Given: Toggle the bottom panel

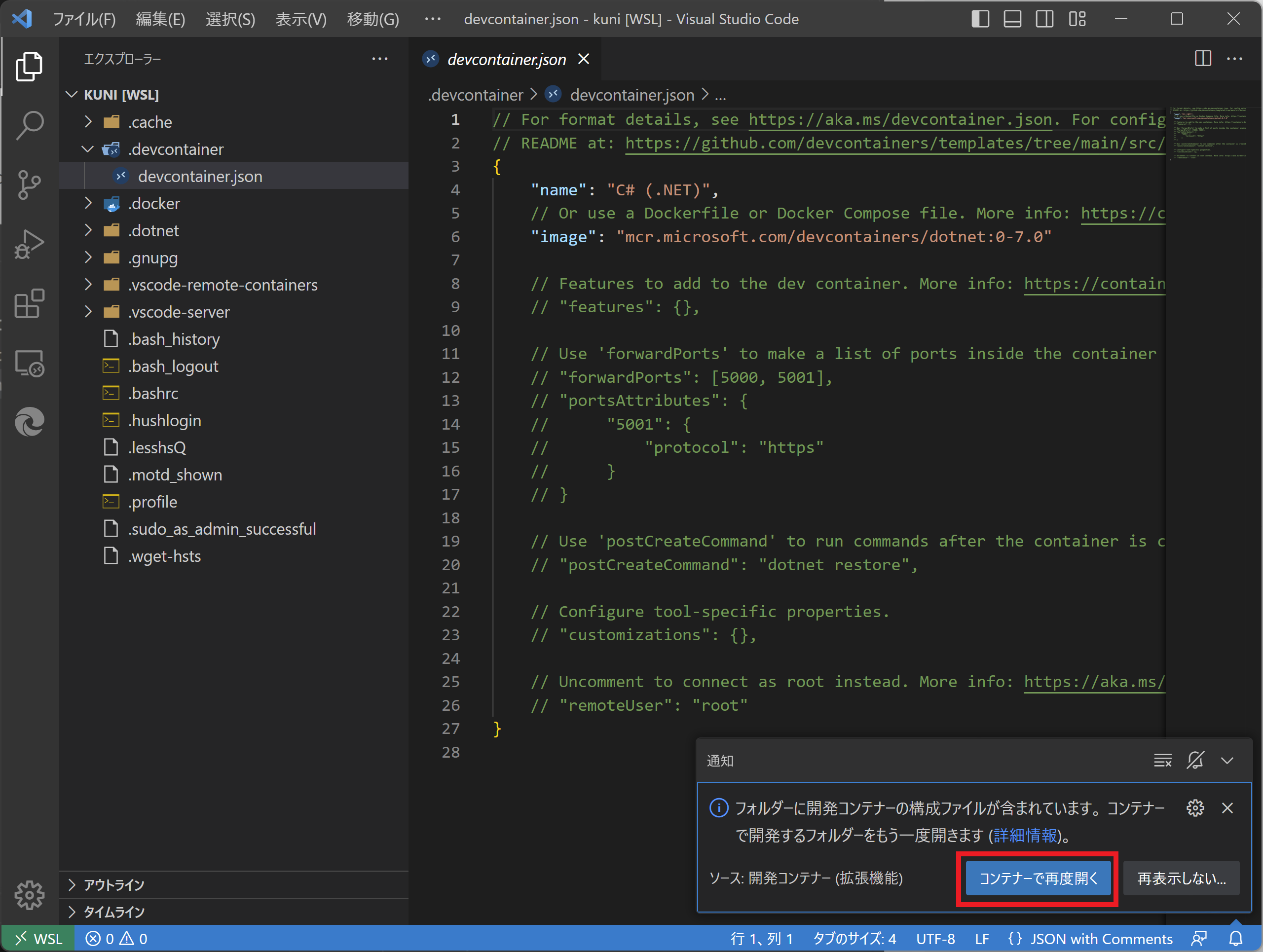Looking at the screenshot, I should coord(1012,19).
